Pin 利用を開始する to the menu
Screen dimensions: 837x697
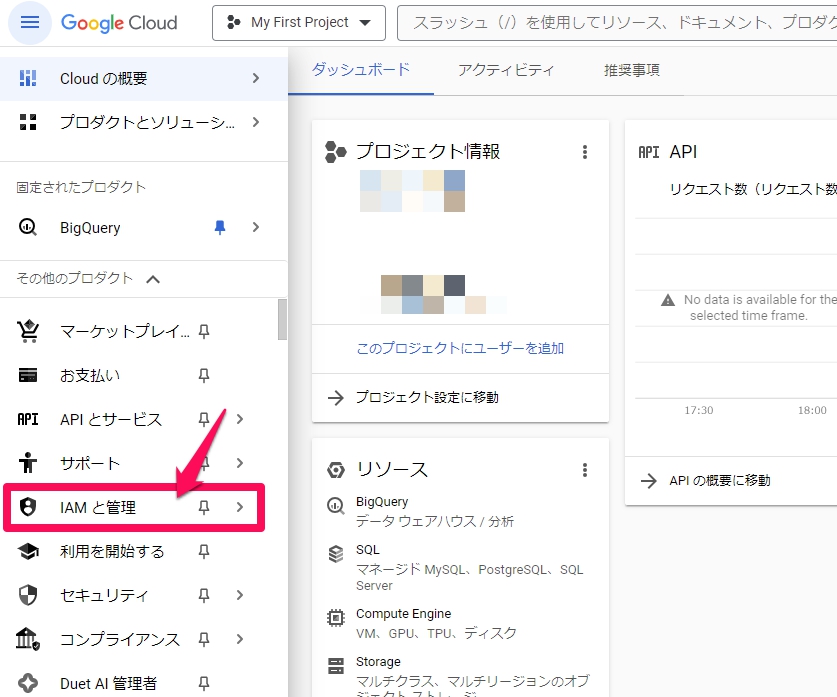pos(203,551)
